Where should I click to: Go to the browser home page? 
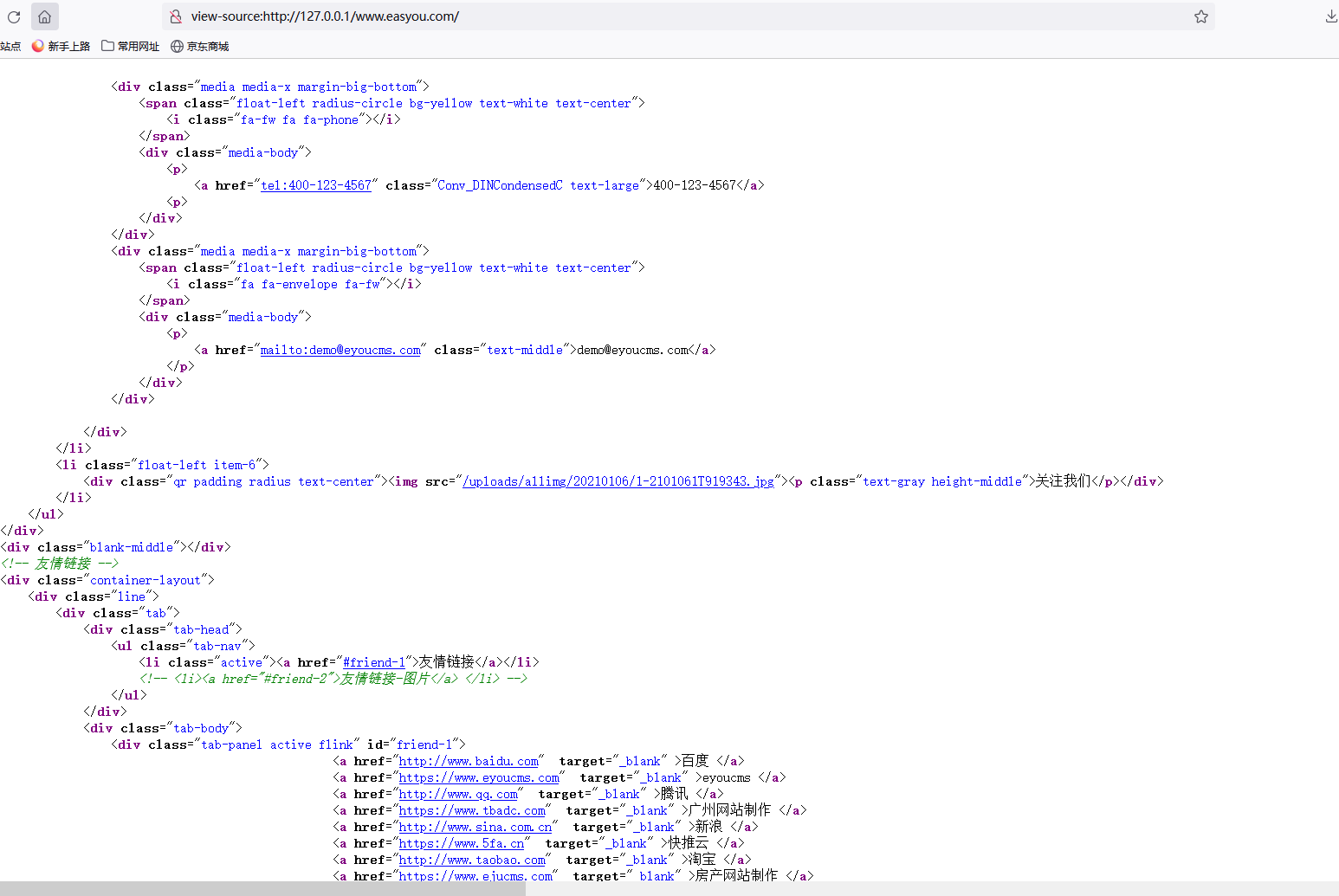[45, 16]
